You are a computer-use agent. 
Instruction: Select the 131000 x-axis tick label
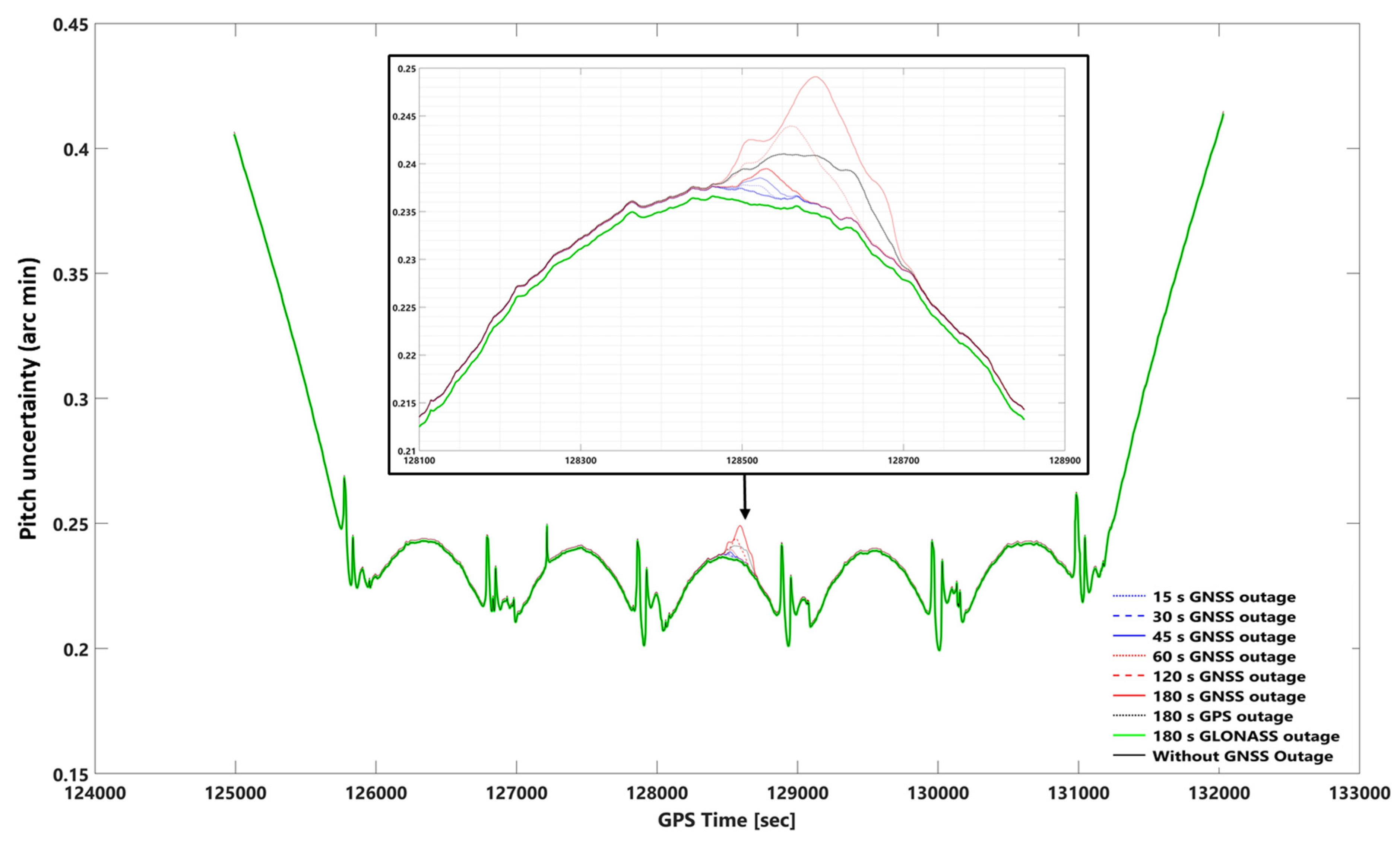1078,793
